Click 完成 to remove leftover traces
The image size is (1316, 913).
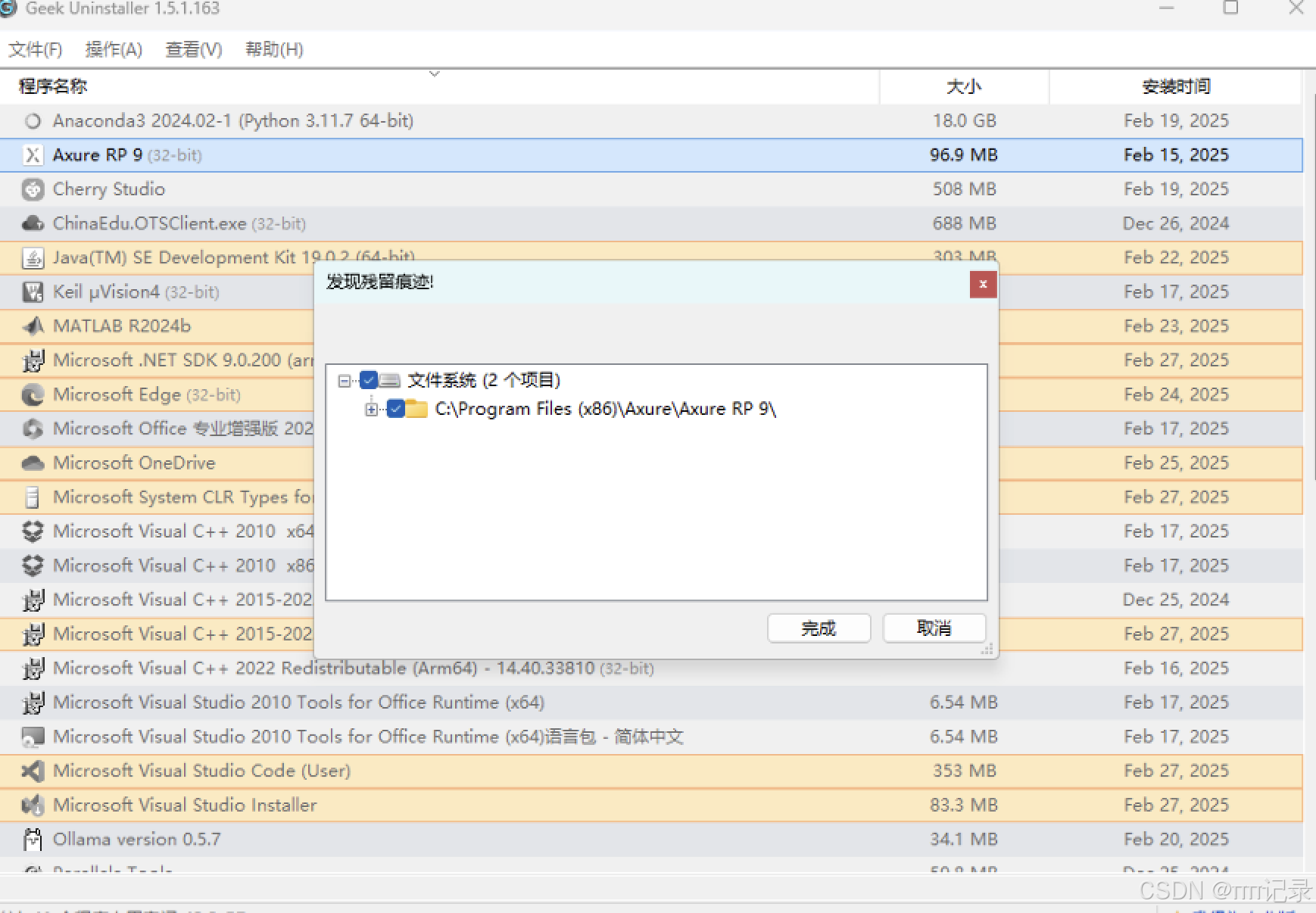click(x=819, y=628)
